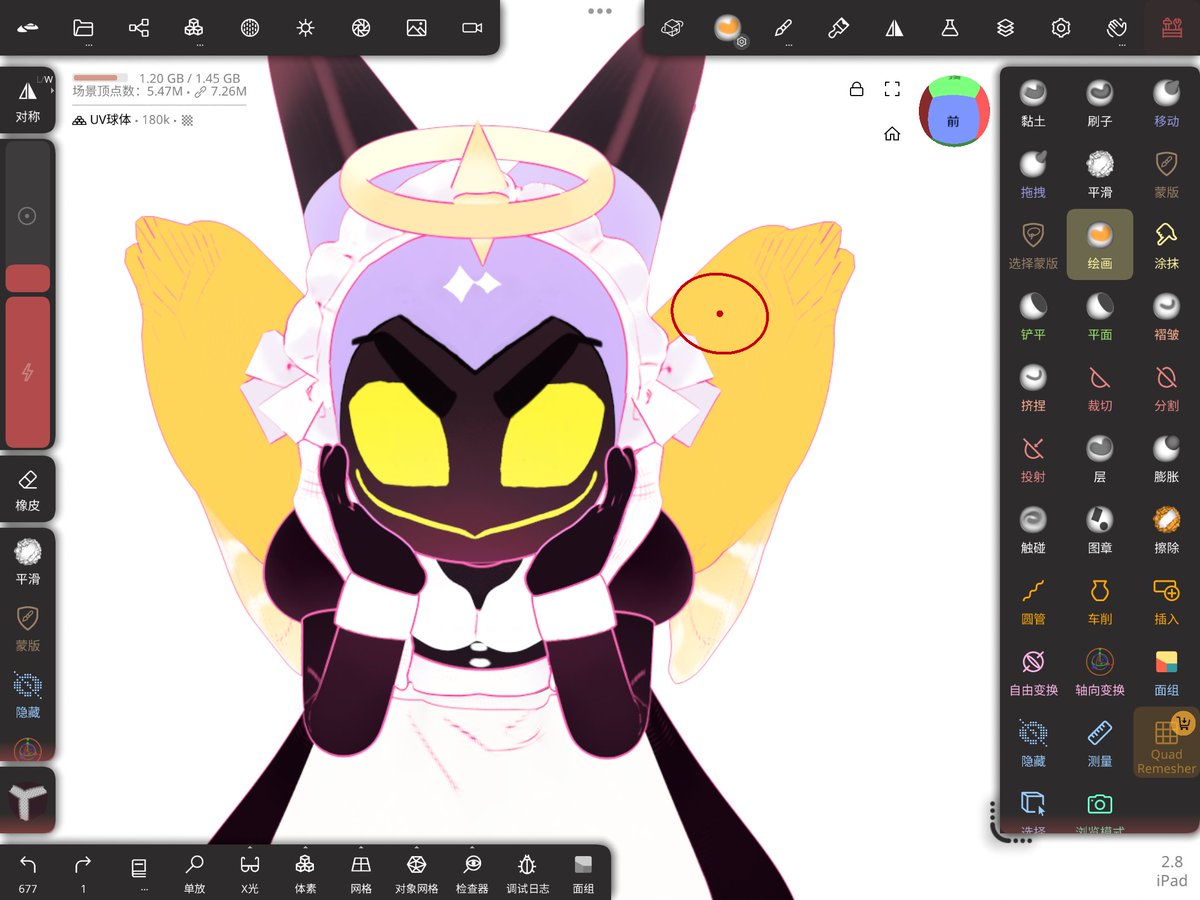1200x900 pixels.
Task: Open 体素 voxel remesh options
Action: (305, 873)
